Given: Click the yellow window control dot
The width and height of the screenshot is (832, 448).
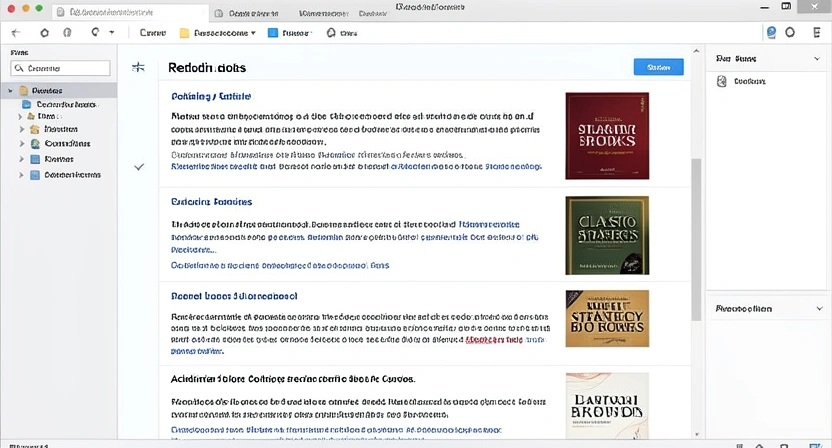Looking at the screenshot, I should (25, 8).
